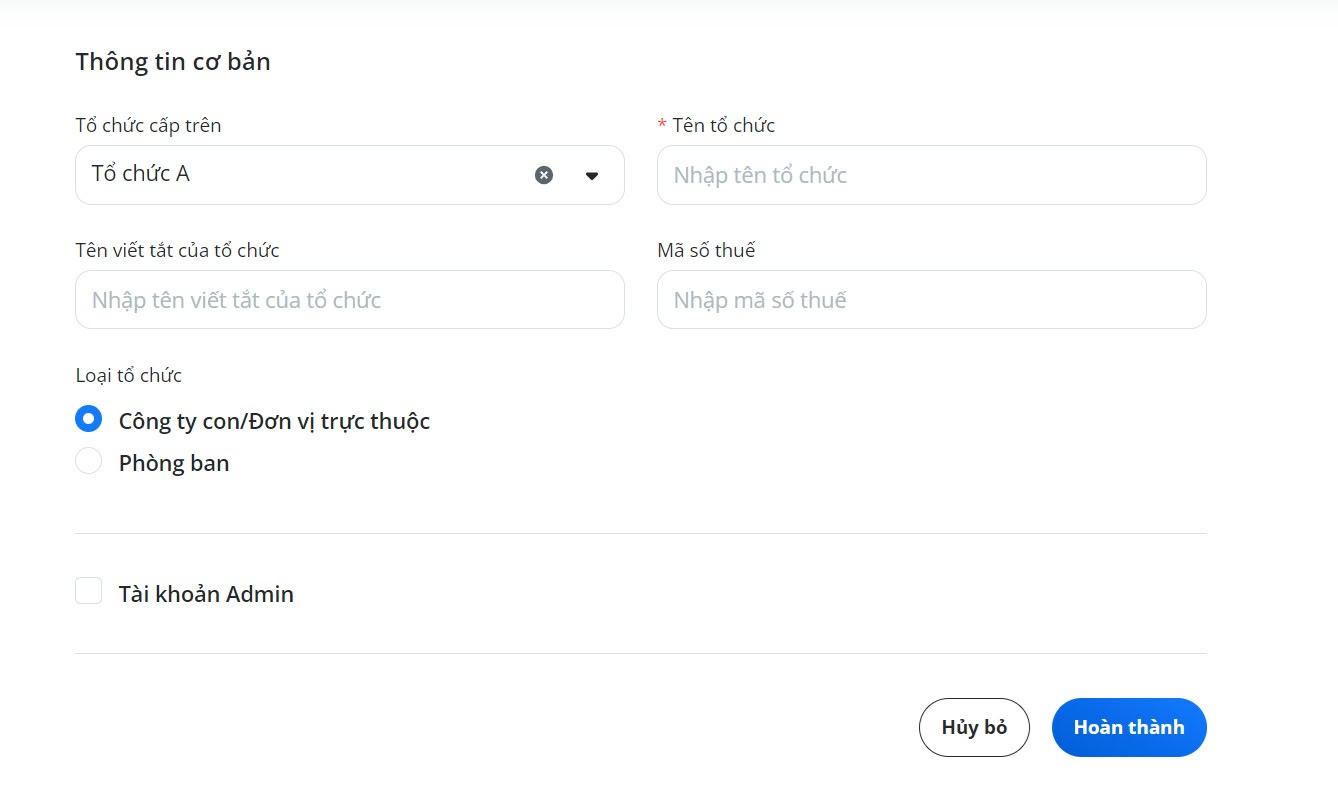This screenshot has width=1338, height=788.
Task: Click the Tên viết tắt của tổ chức label
Action: click(x=177, y=250)
